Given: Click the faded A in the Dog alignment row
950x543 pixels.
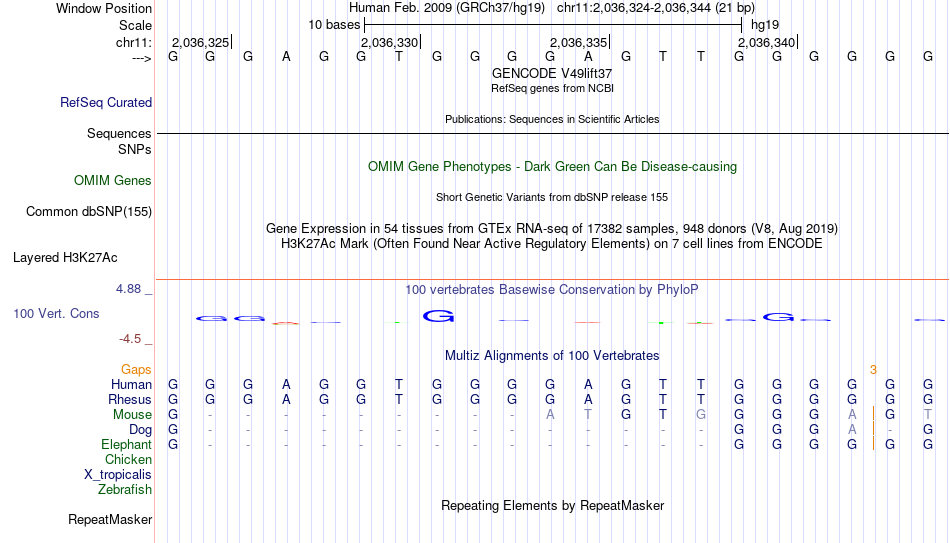Looking at the screenshot, I should (852, 430).
